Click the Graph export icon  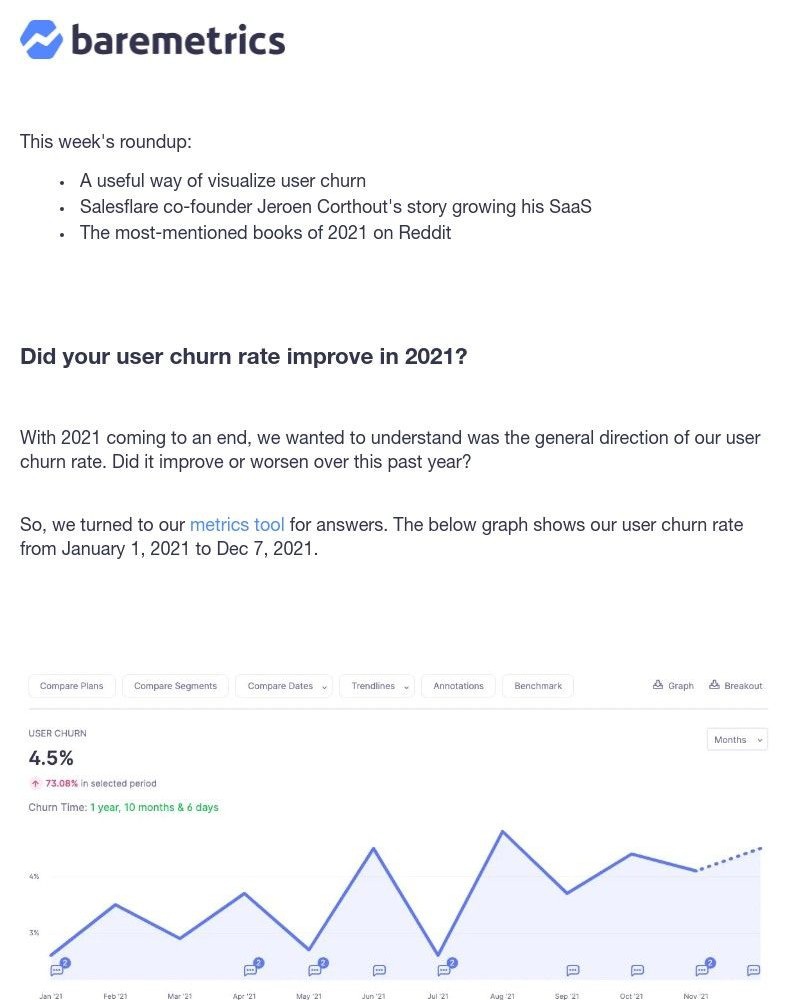point(658,686)
